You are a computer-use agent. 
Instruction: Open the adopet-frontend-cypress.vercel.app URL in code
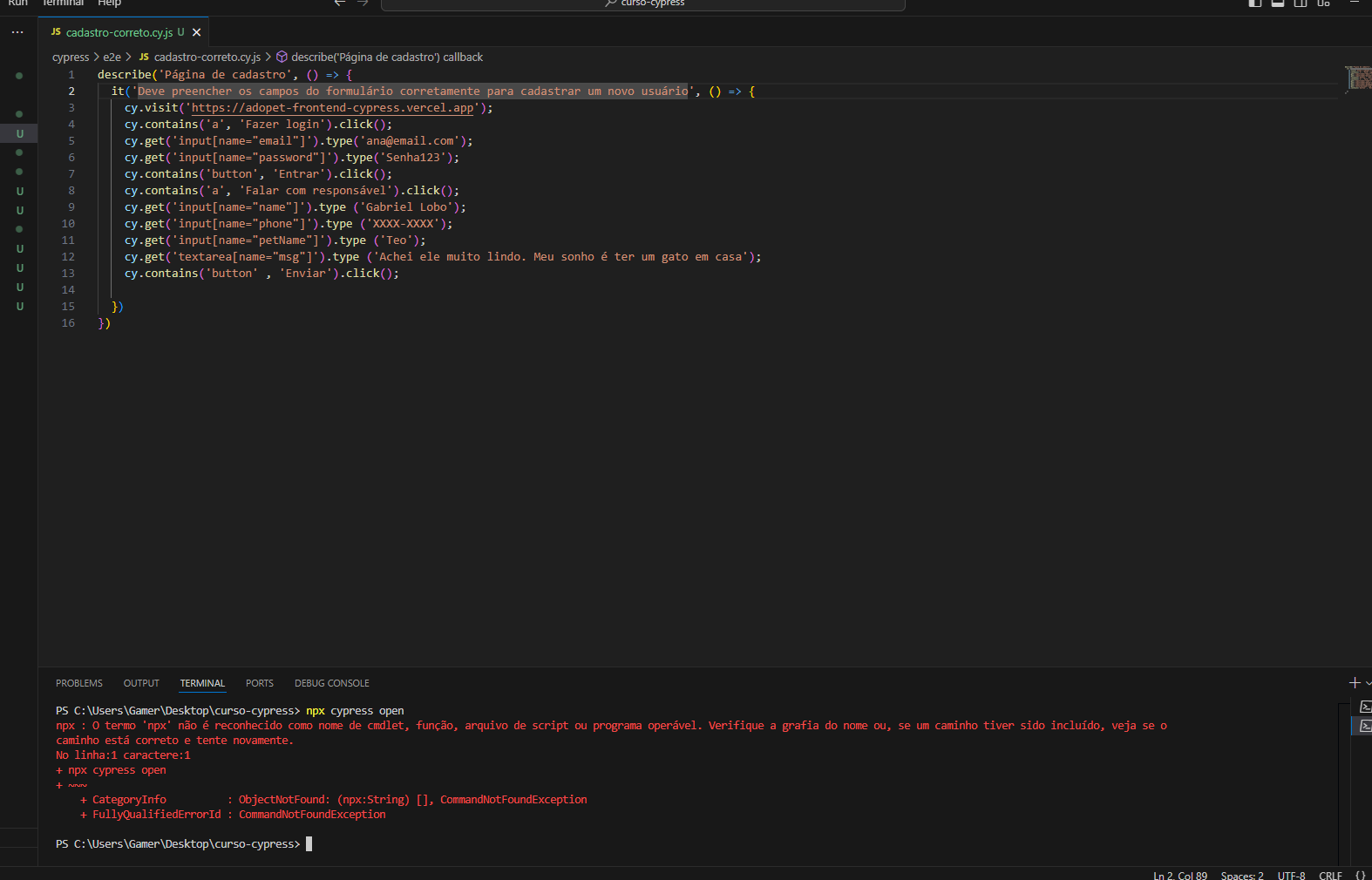333,108
